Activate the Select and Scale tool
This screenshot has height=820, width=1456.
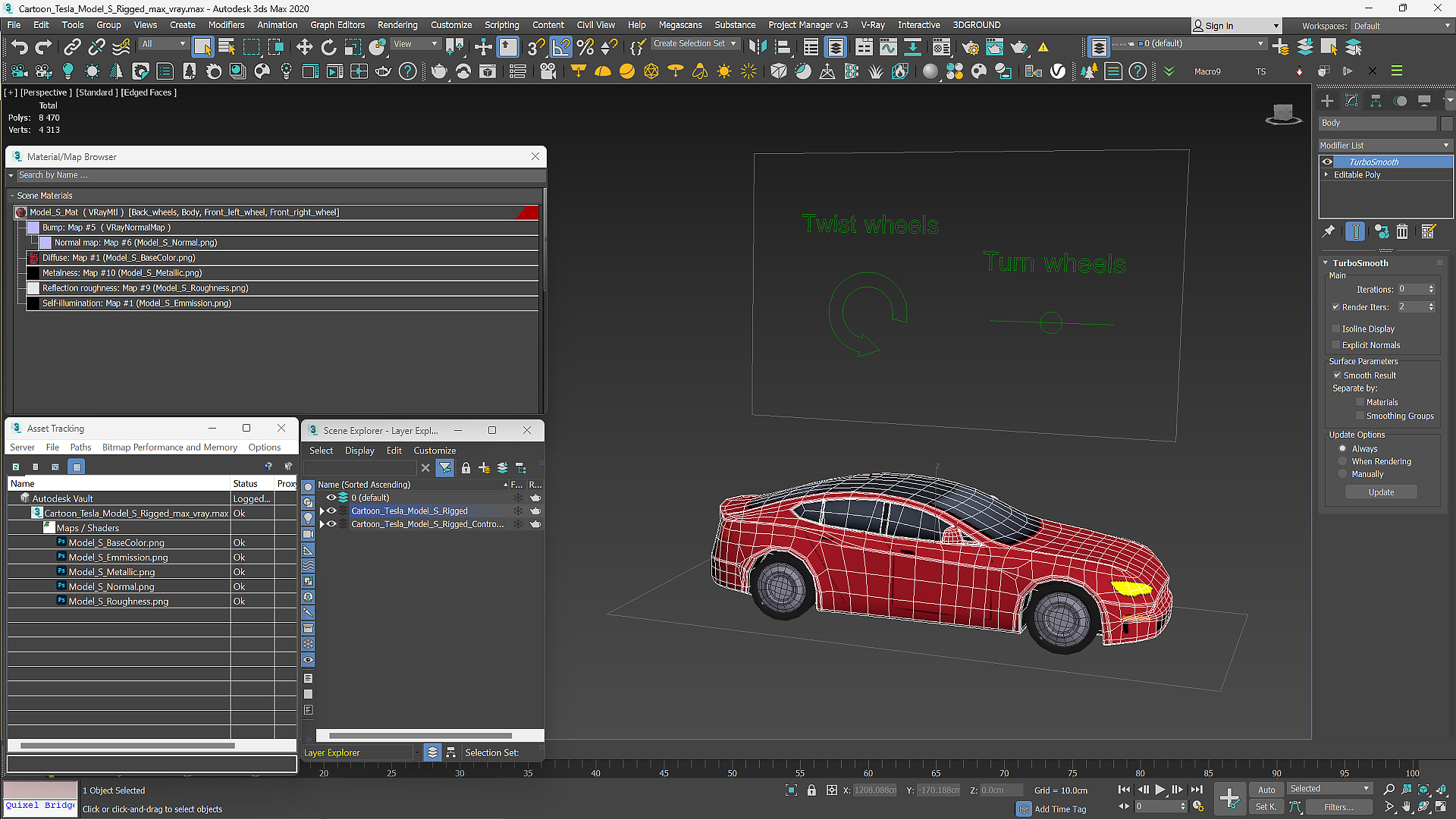(353, 47)
